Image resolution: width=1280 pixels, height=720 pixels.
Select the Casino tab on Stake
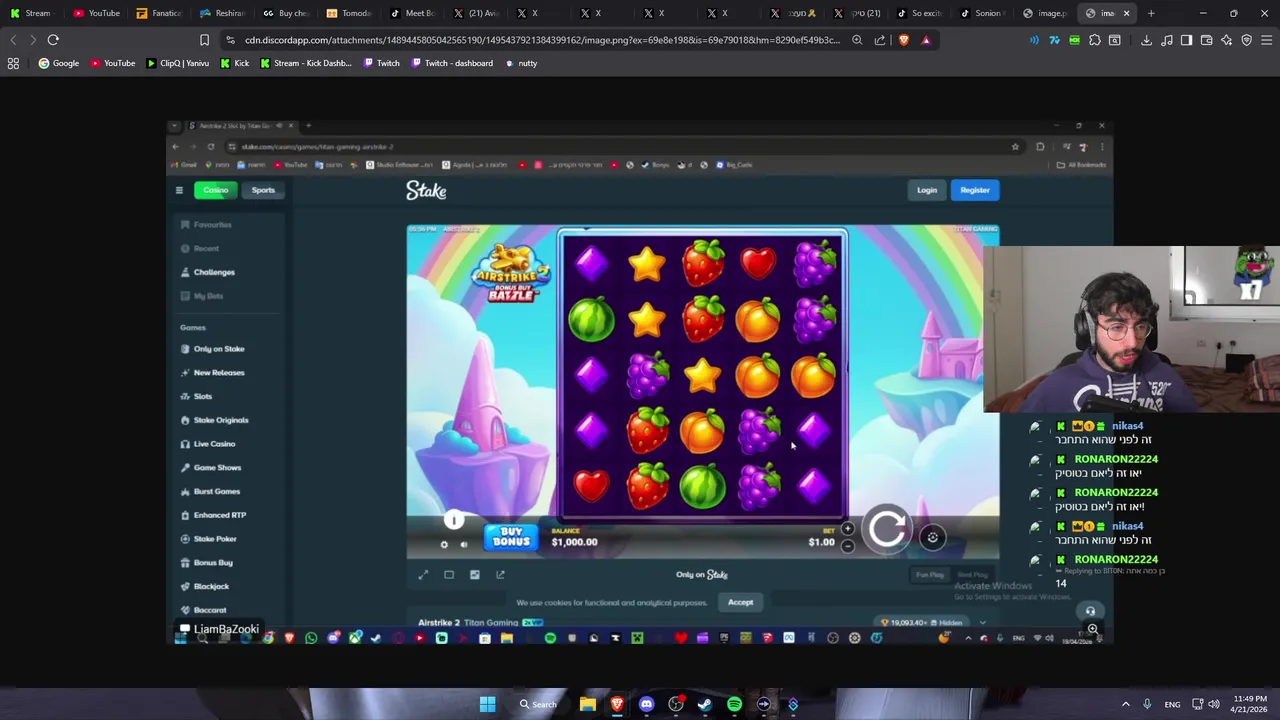coord(216,190)
